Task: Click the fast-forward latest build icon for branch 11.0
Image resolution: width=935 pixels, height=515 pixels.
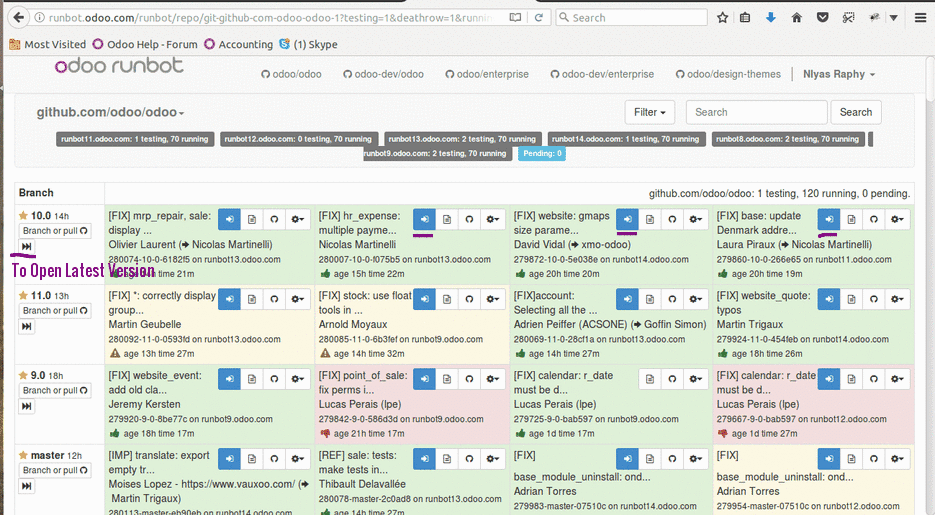Action: point(26,327)
